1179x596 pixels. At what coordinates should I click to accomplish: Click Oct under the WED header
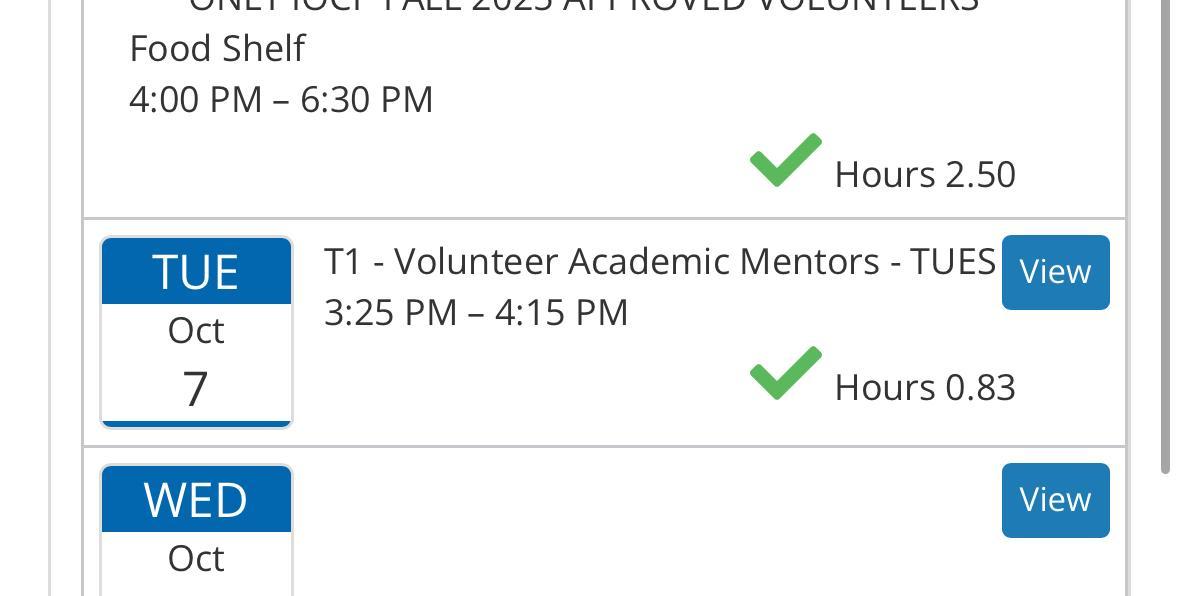[196, 558]
